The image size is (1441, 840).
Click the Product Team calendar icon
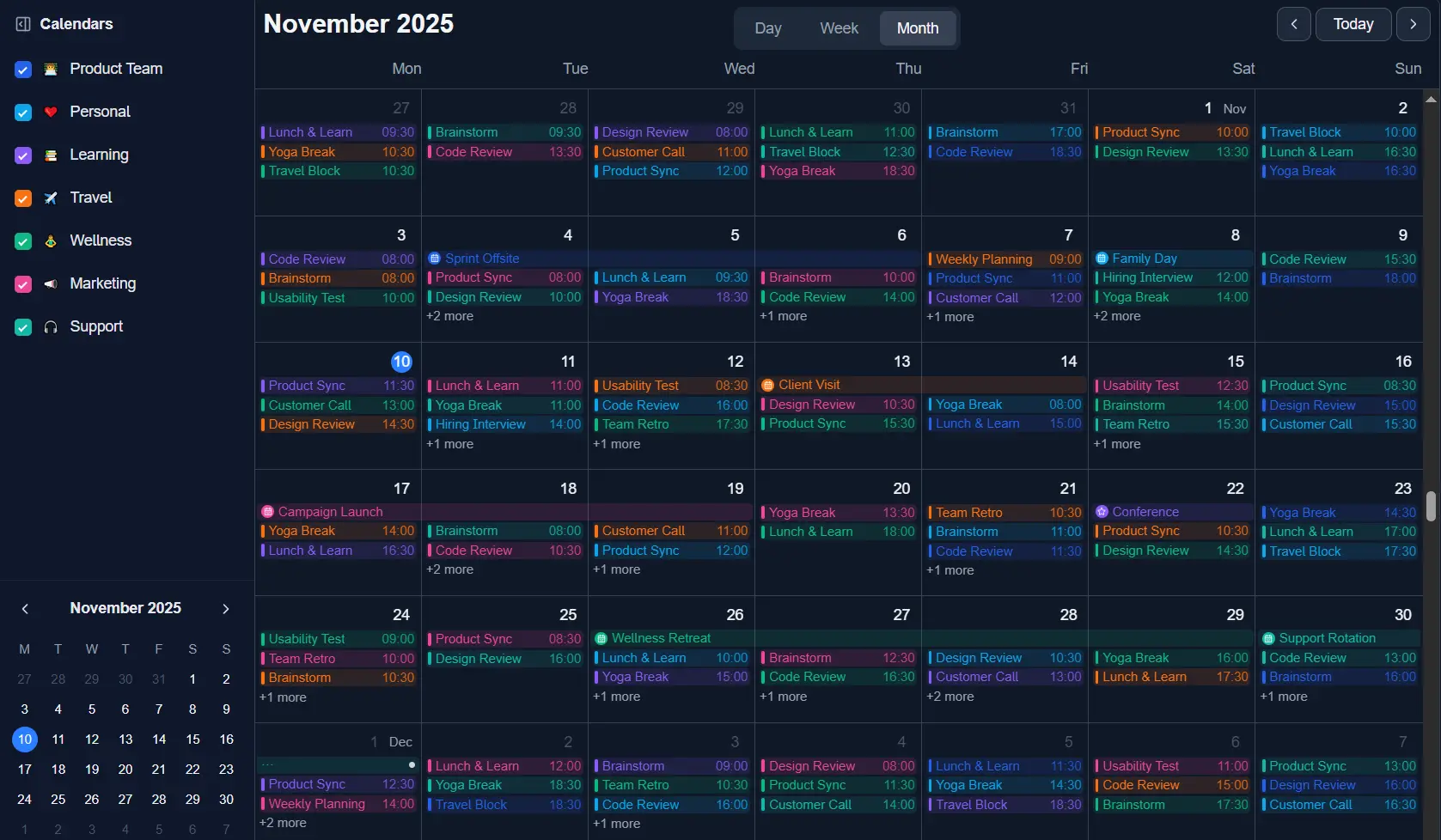(x=51, y=69)
